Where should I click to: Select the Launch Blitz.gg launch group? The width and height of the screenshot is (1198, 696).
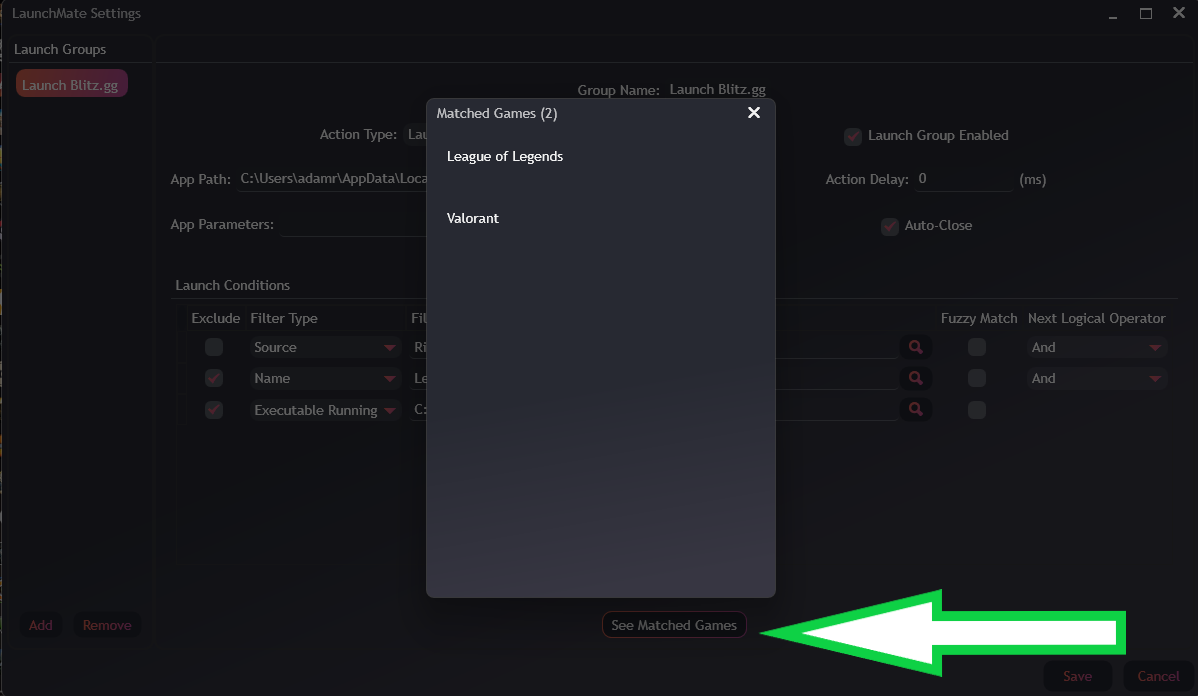71,84
